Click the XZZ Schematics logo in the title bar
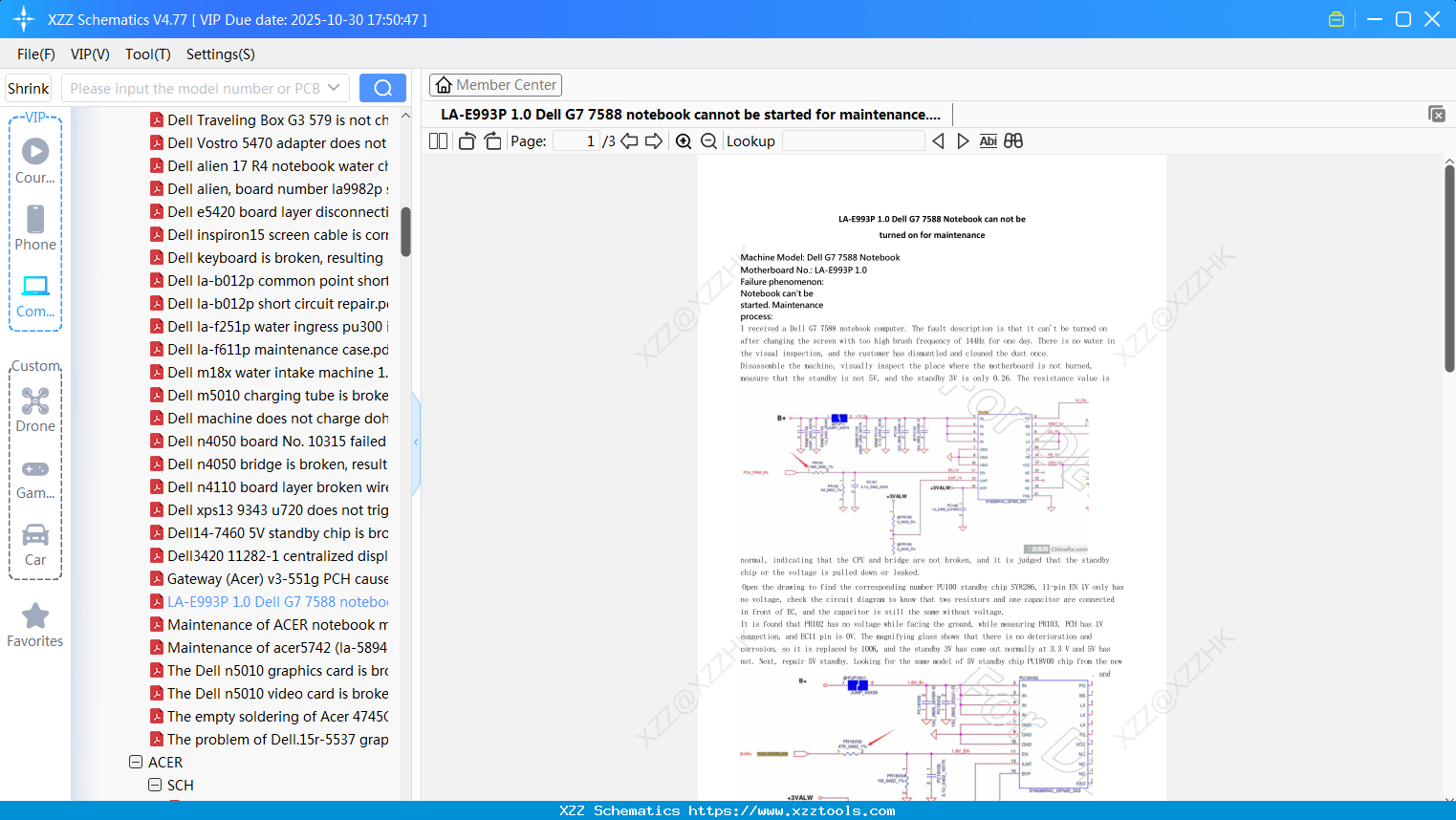 24,19
